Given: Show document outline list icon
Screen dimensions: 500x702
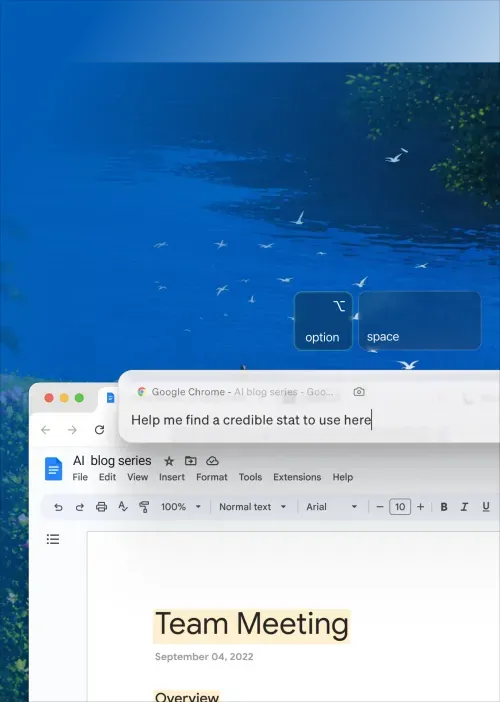Looking at the screenshot, I should point(53,539).
